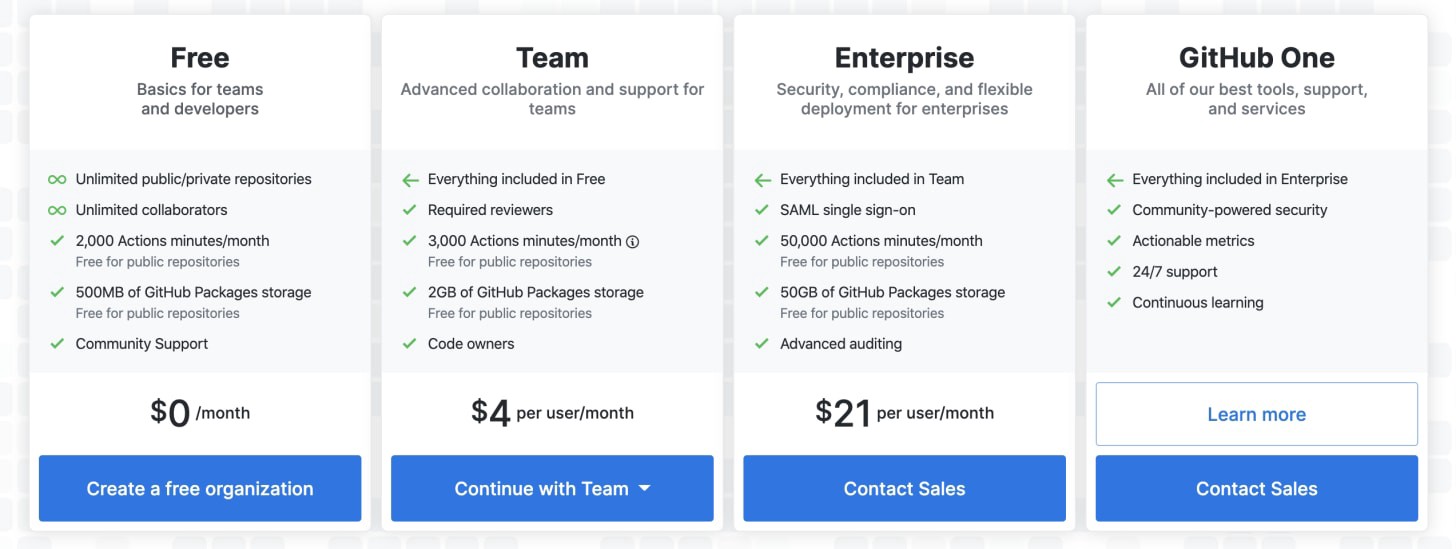Click the info icon beside 3,000 Actions minutes

[x=632, y=241]
